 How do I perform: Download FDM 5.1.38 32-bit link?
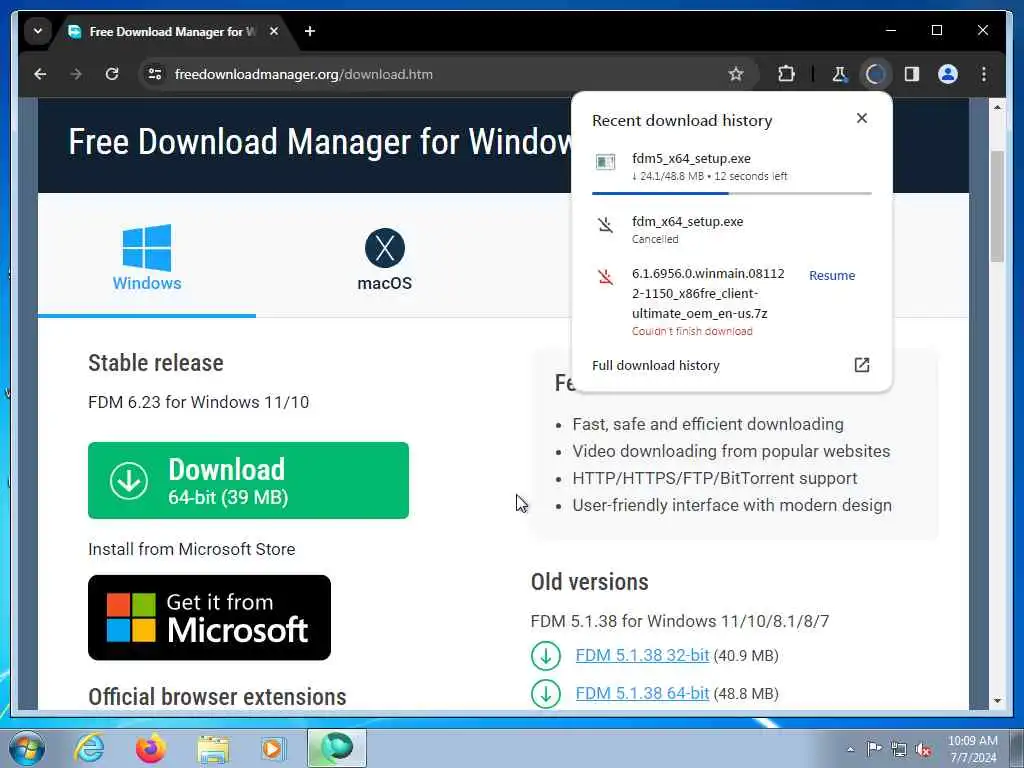pos(642,655)
